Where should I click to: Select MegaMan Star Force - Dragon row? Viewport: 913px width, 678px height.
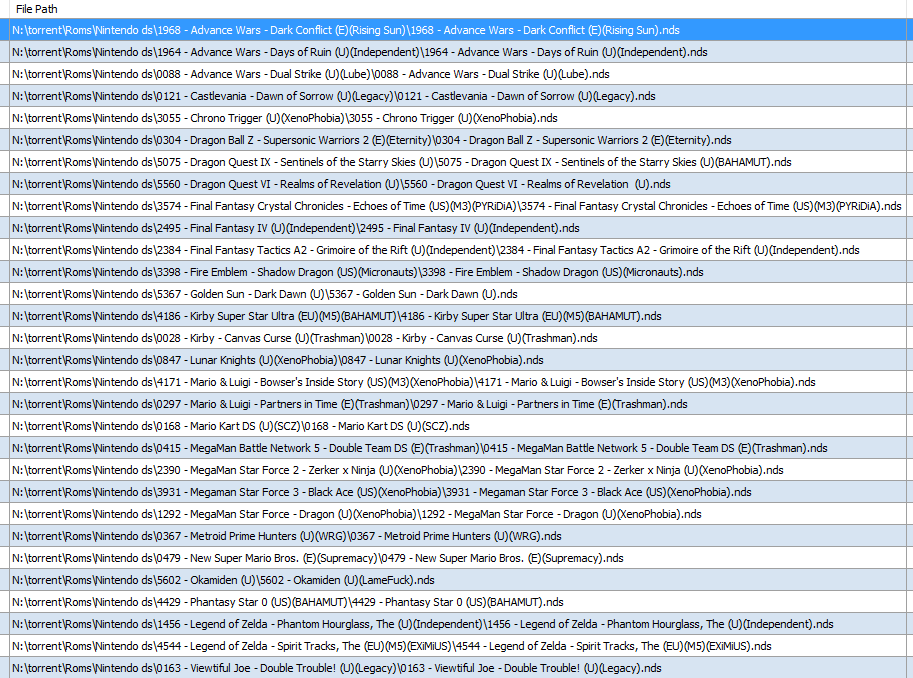458,514
